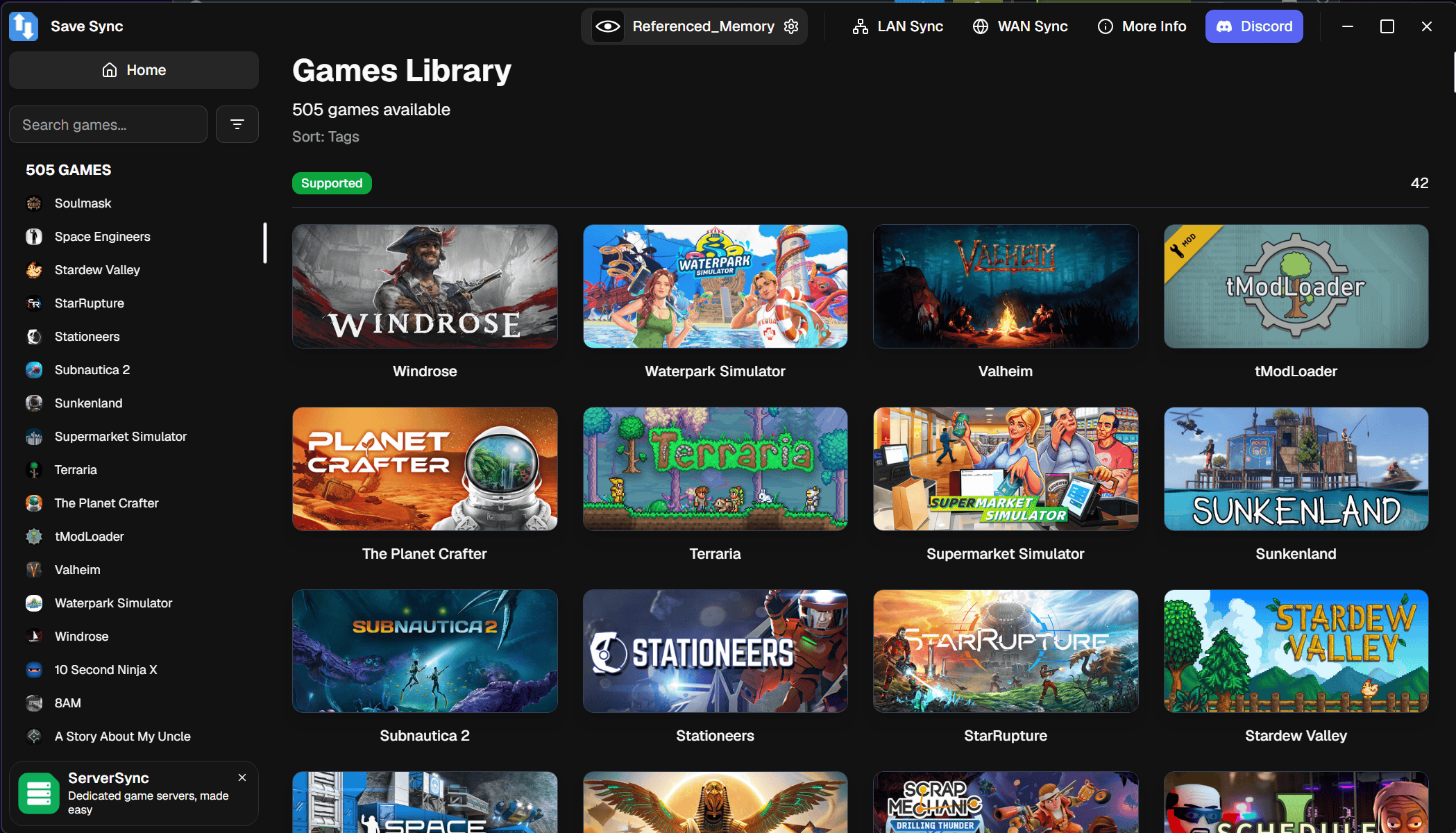Click The Planet Crafter sidebar icon

pos(34,503)
